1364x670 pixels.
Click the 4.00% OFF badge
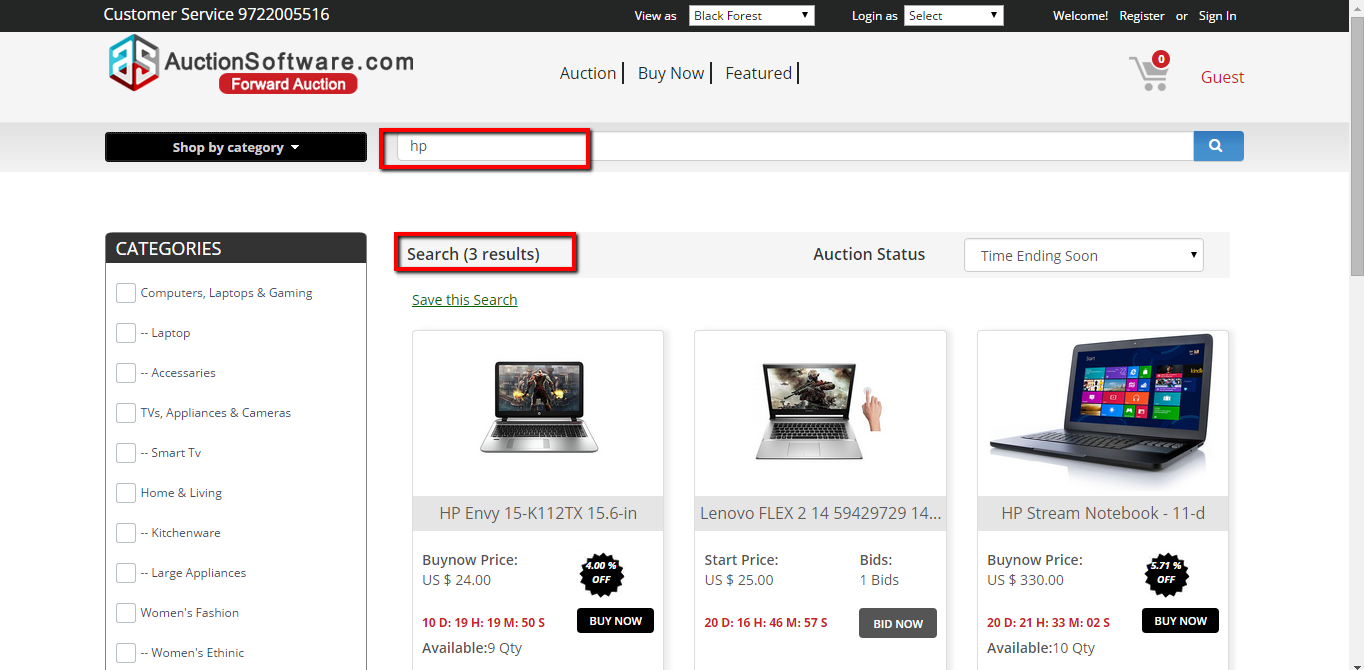(x=601, y=573)
